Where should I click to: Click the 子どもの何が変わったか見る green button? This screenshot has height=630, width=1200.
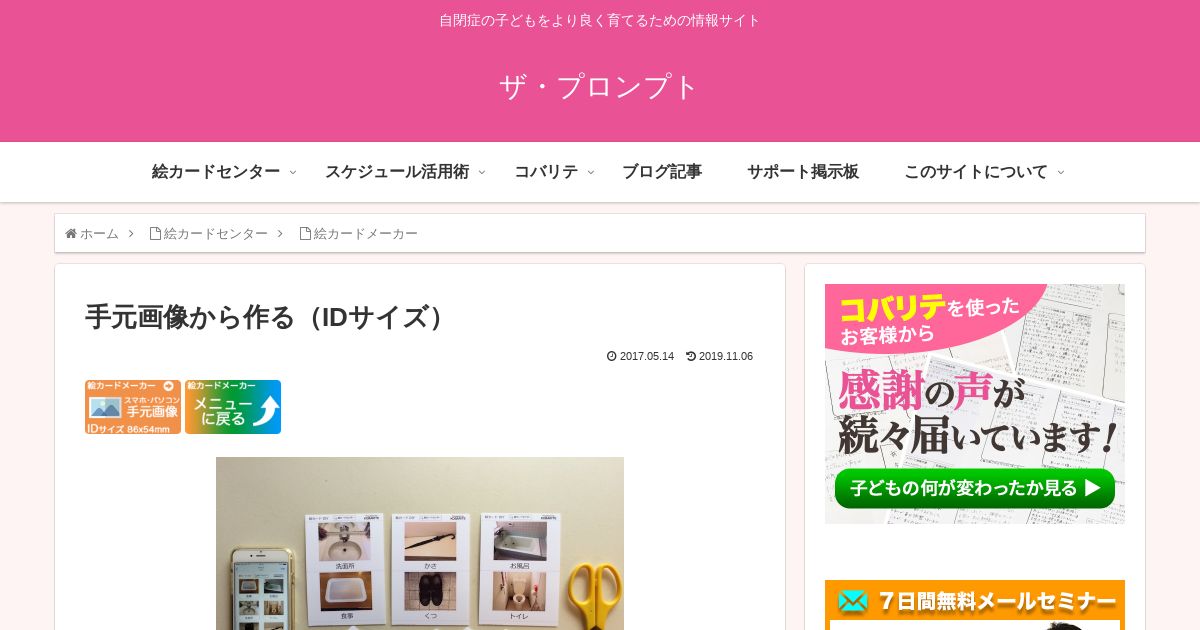coord(975,488)
